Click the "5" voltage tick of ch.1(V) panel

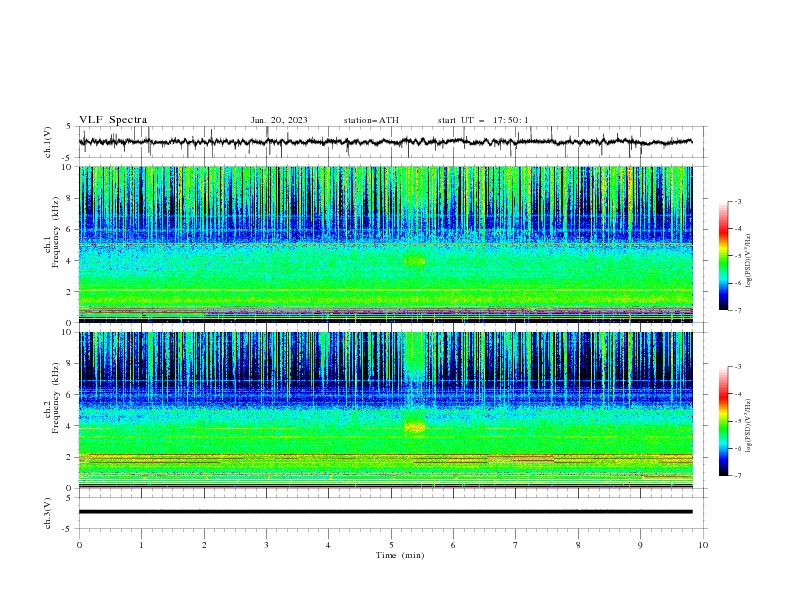[69, 127]
